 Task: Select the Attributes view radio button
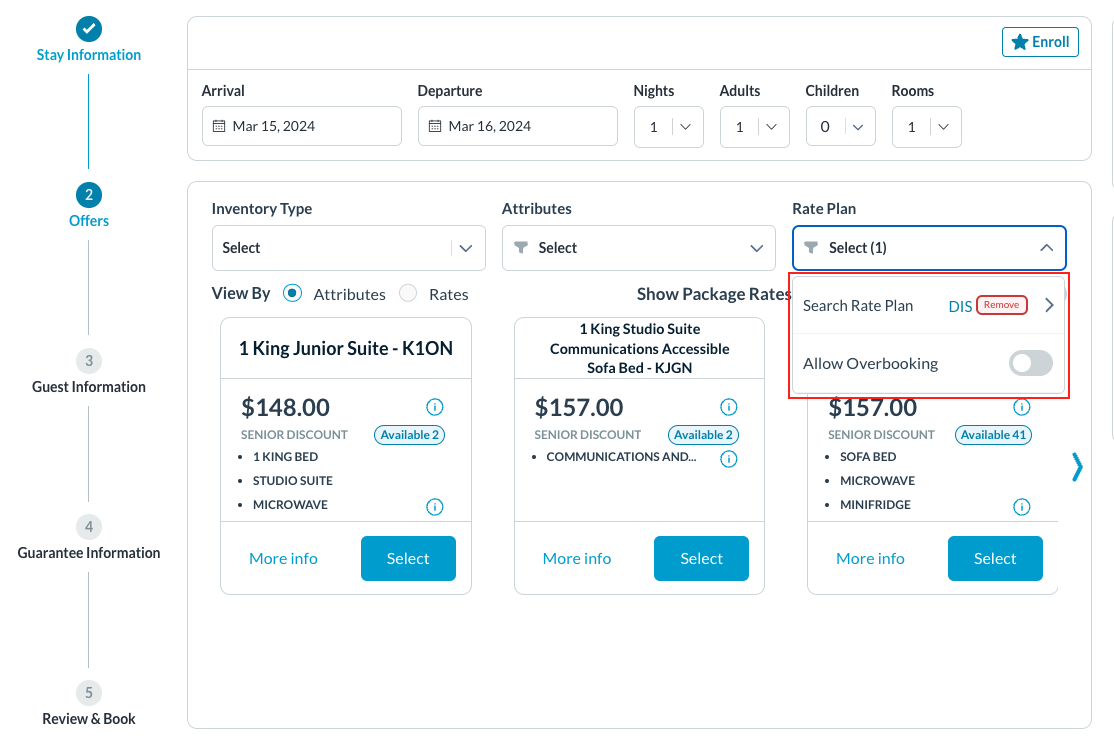(293, 293)
